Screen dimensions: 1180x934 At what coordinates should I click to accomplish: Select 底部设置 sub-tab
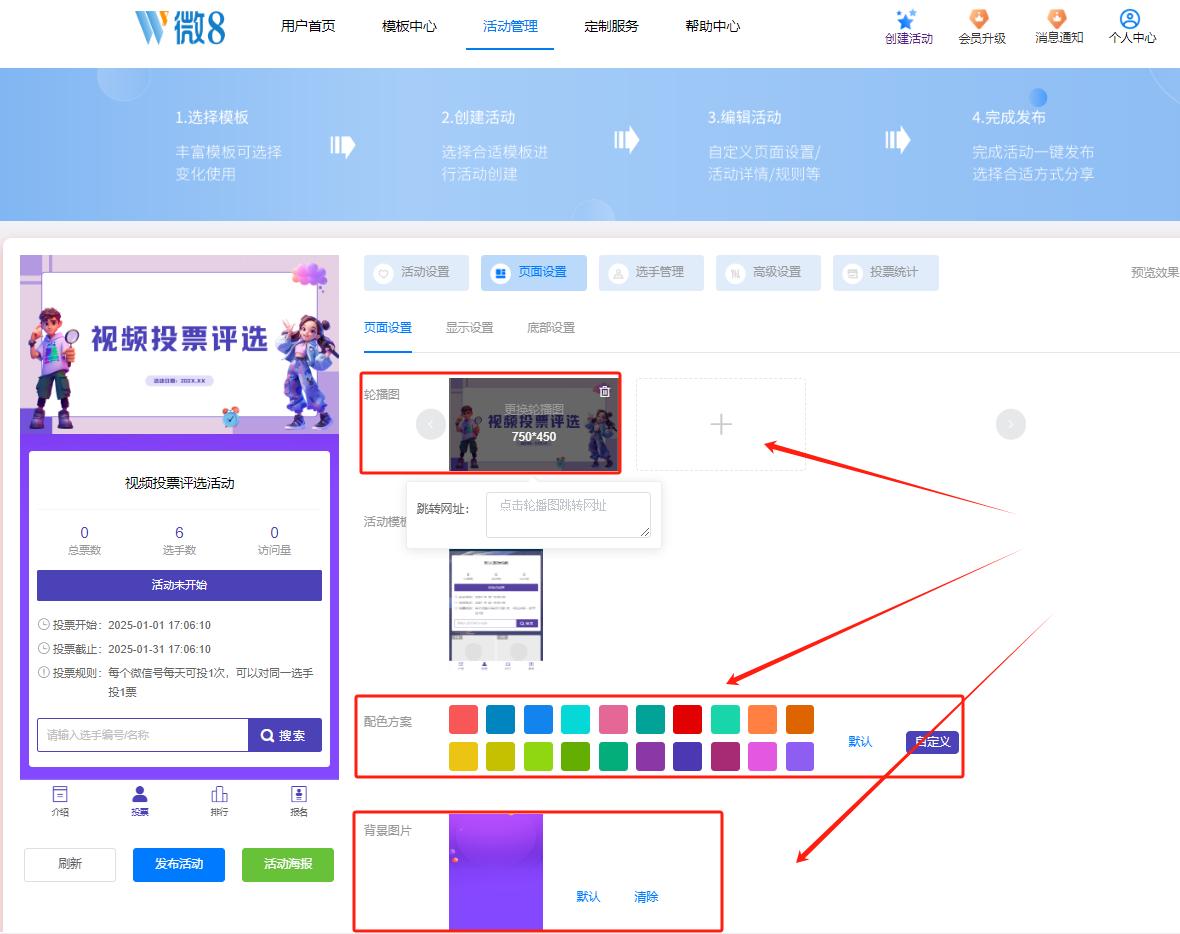pyautogui.click(x=551, y=327)
